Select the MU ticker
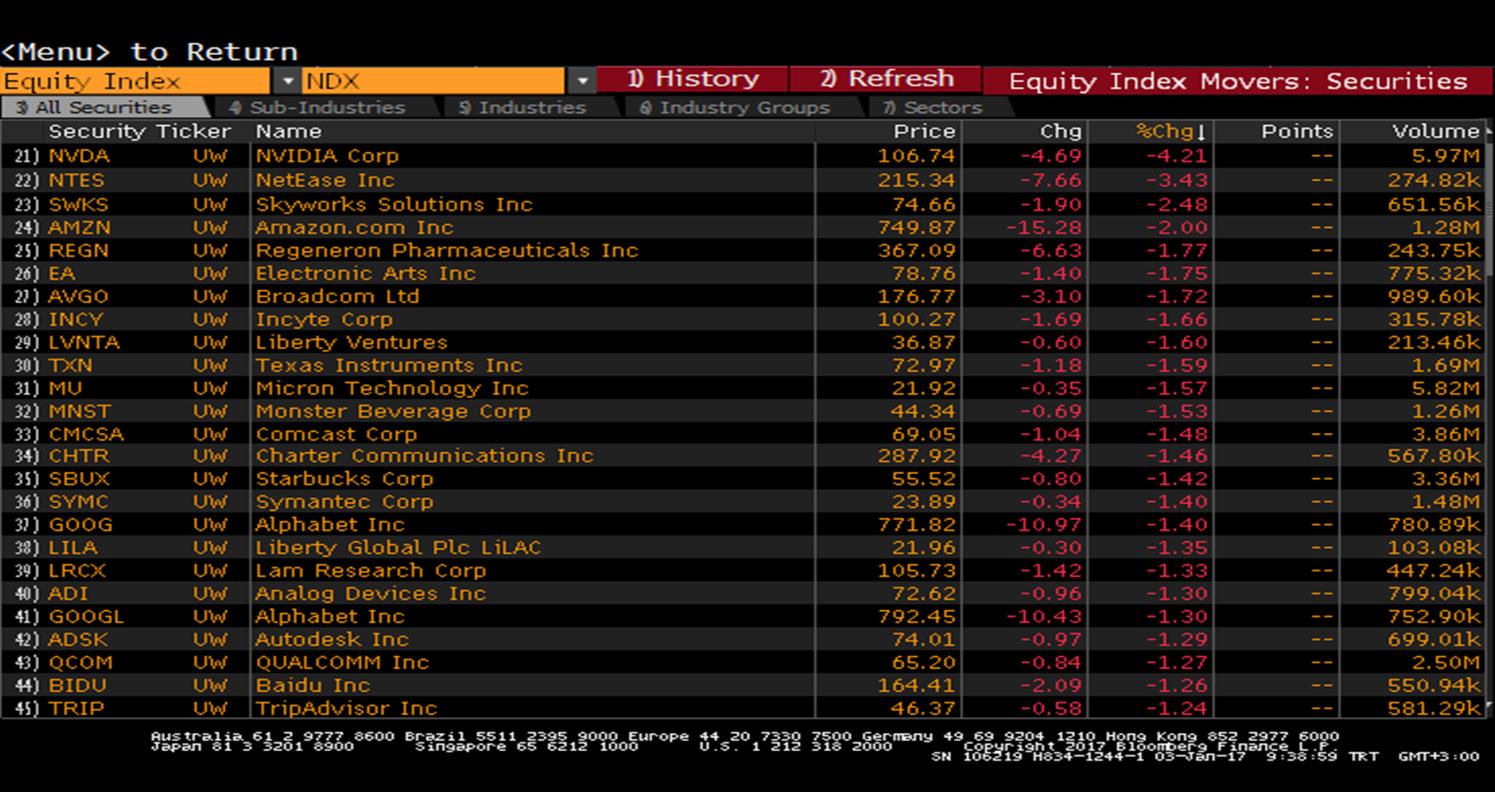1495x792 pixels. pyautogui.click(x=65, y=388)
